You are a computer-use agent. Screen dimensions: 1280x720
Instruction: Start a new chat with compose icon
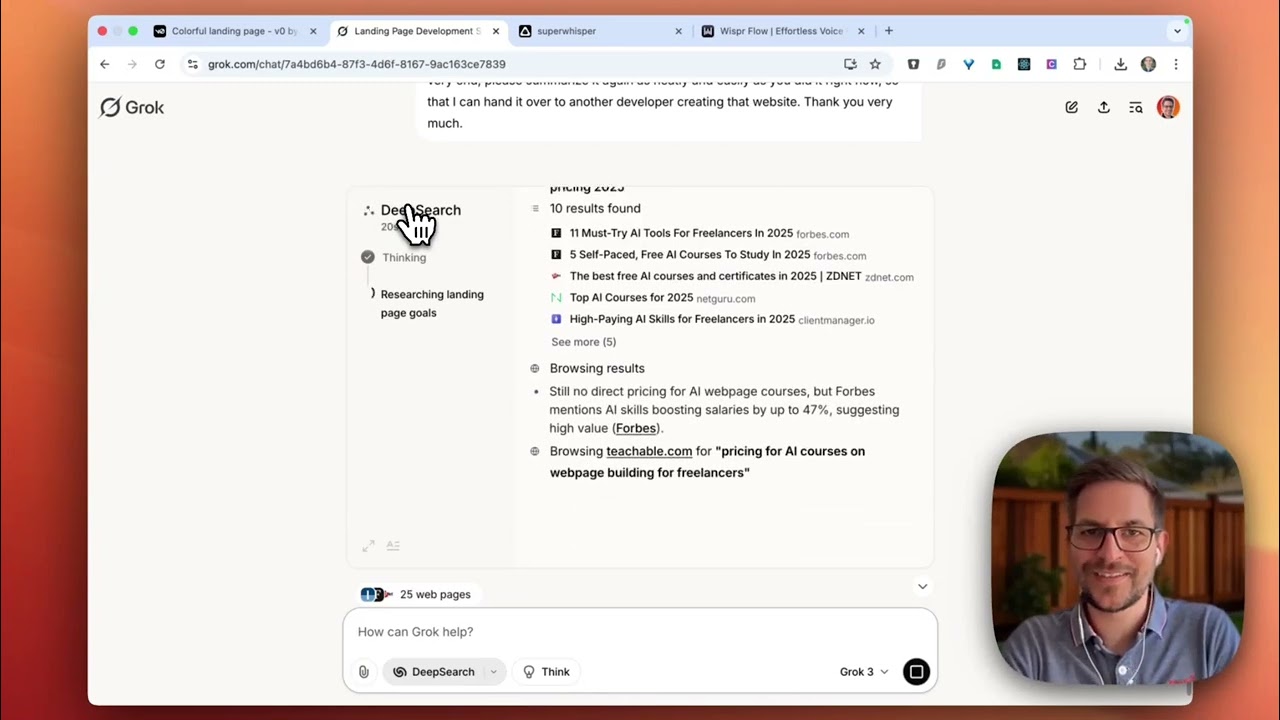pyautogui.click(x=1071, y=107)
